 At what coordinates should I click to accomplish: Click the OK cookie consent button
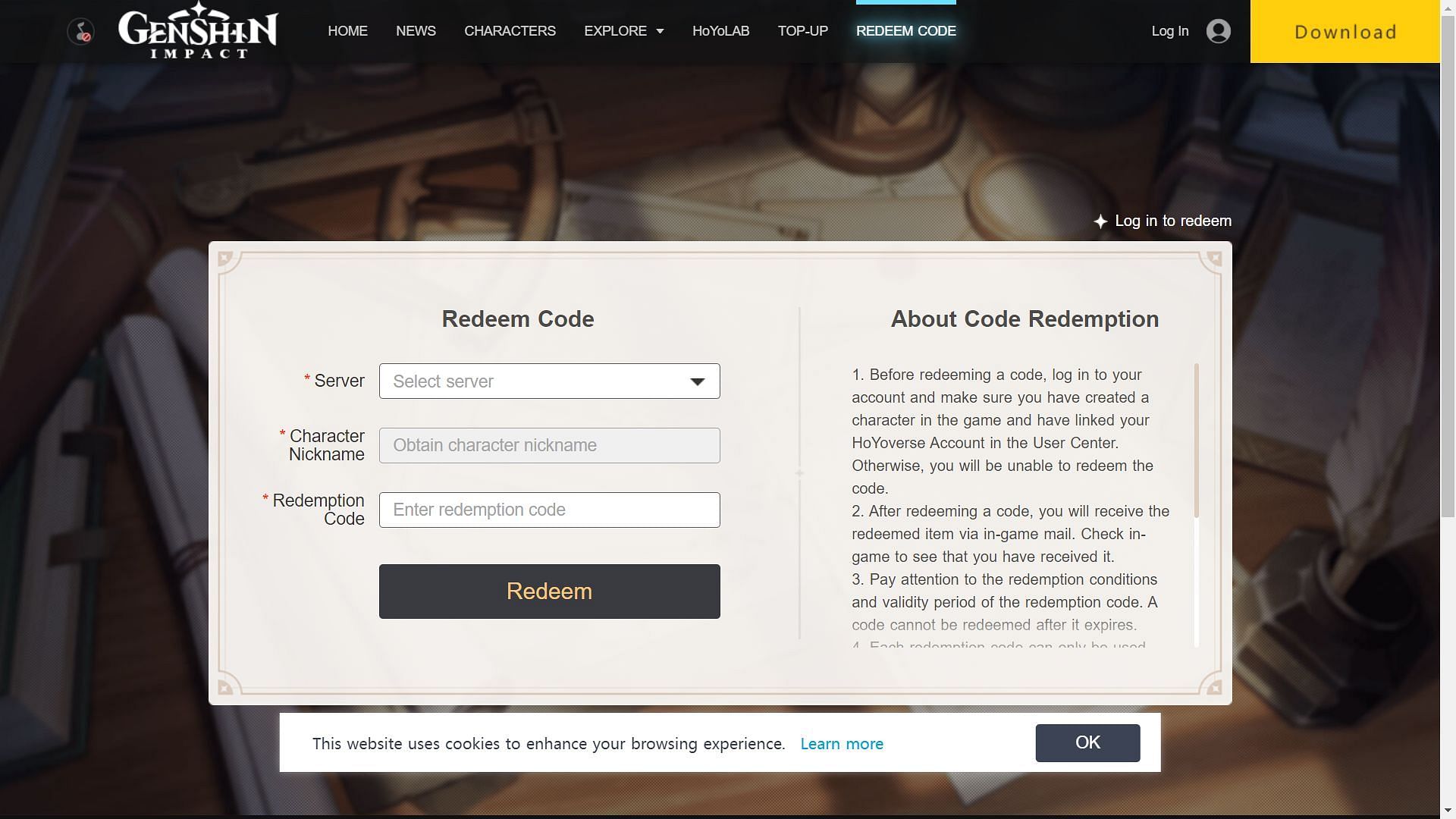pos(1087,742)
